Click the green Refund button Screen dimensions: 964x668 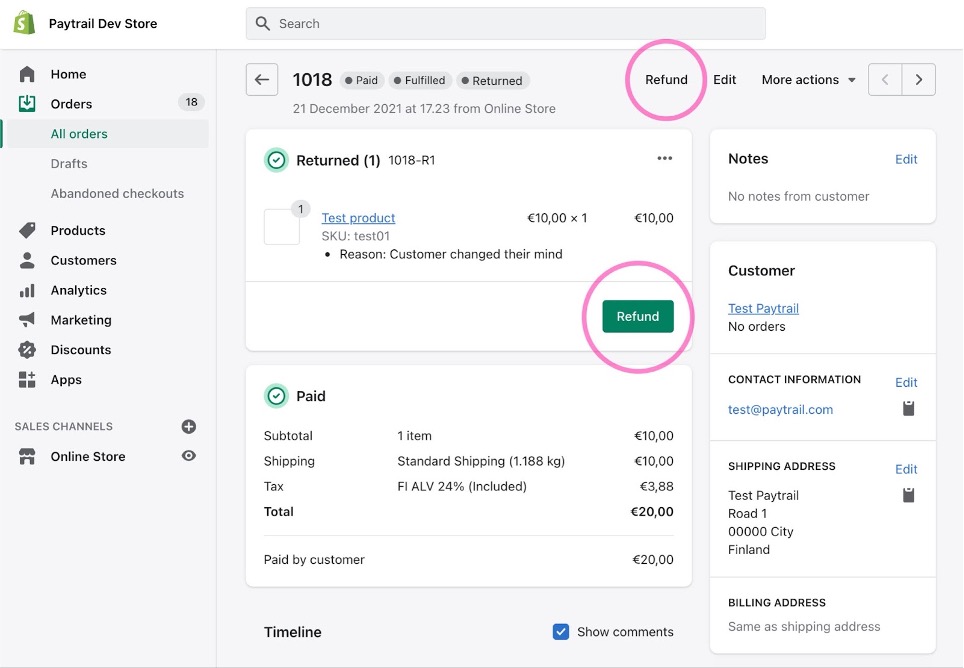638,316
